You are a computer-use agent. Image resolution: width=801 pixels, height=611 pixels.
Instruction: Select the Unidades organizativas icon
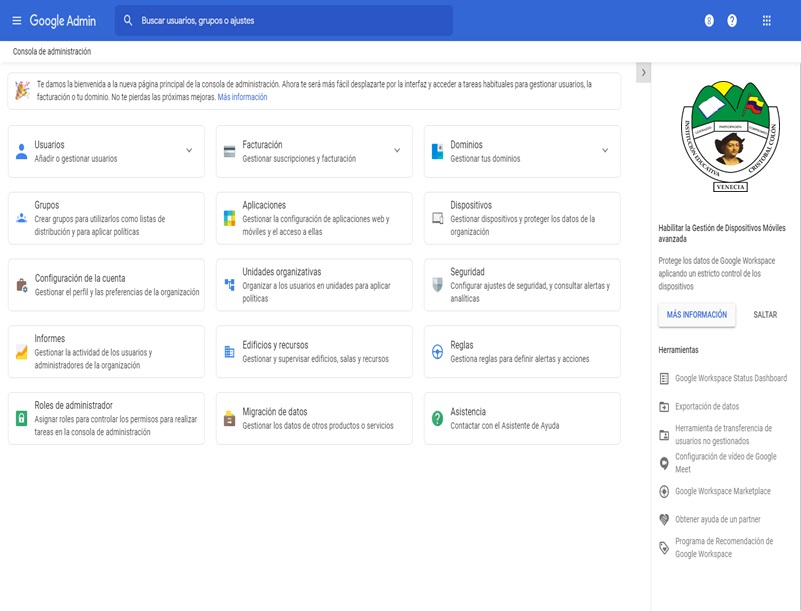(x=229, y=285)
